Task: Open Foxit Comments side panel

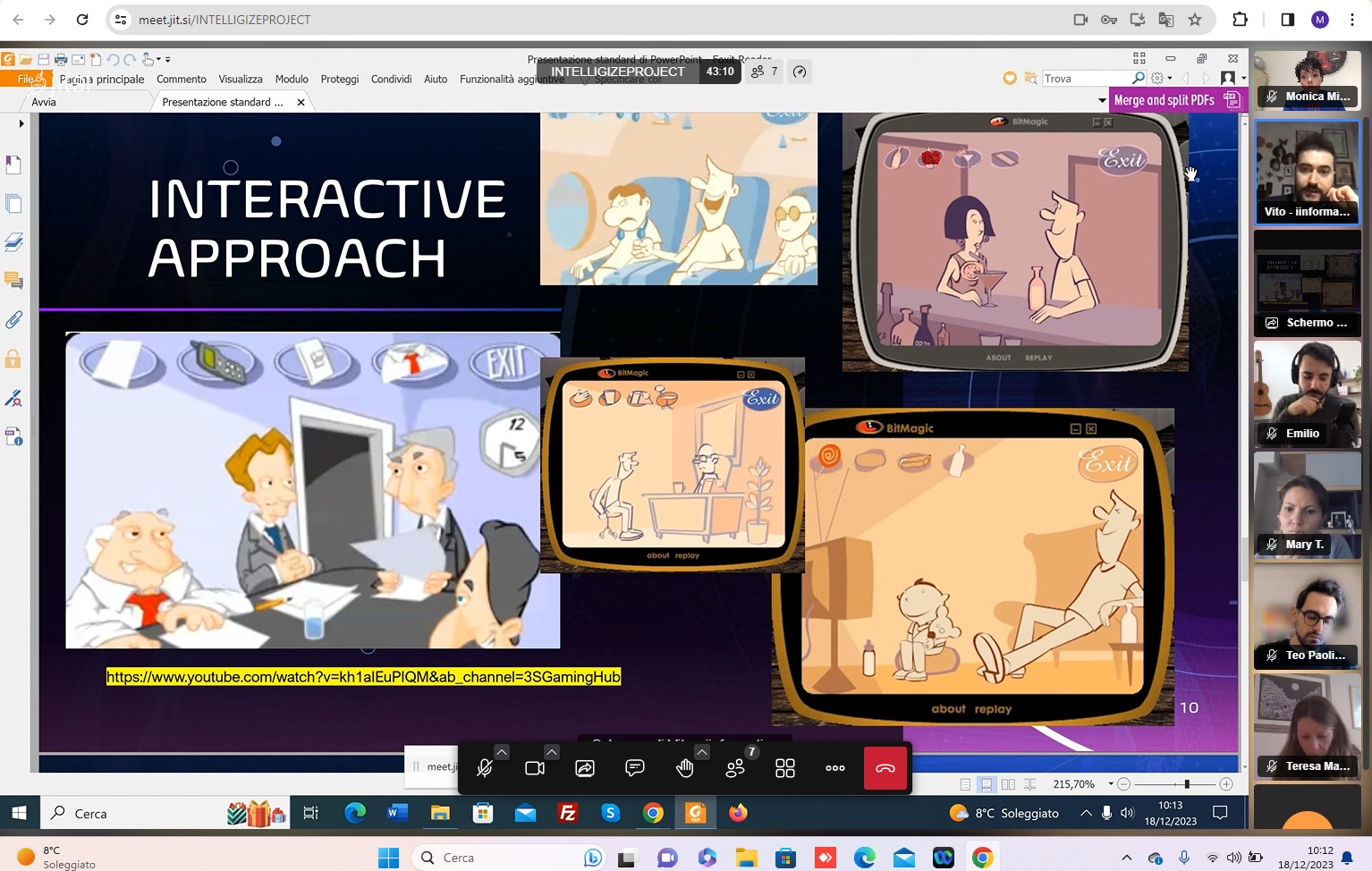Action: click(x=13, y=281)
